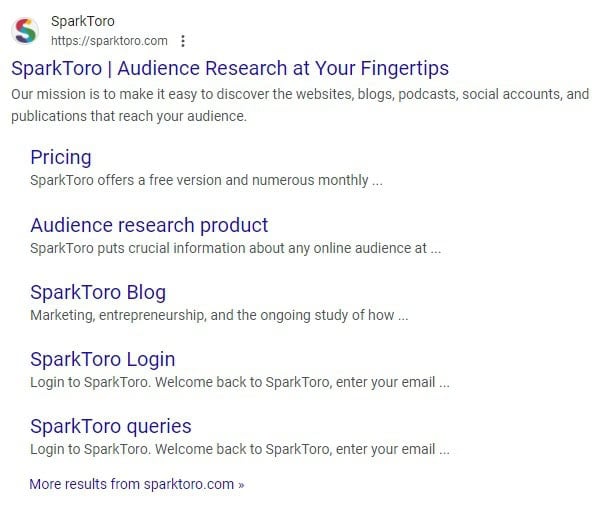Screen dimensions: 608x505
Task: Click the » chevron after More results
Action: 241,485
